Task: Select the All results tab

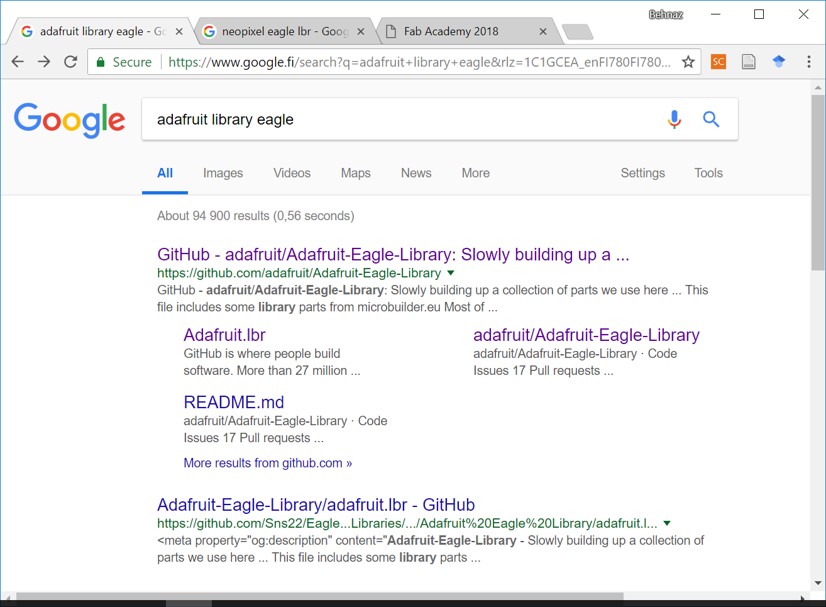Action: point(165,173)
